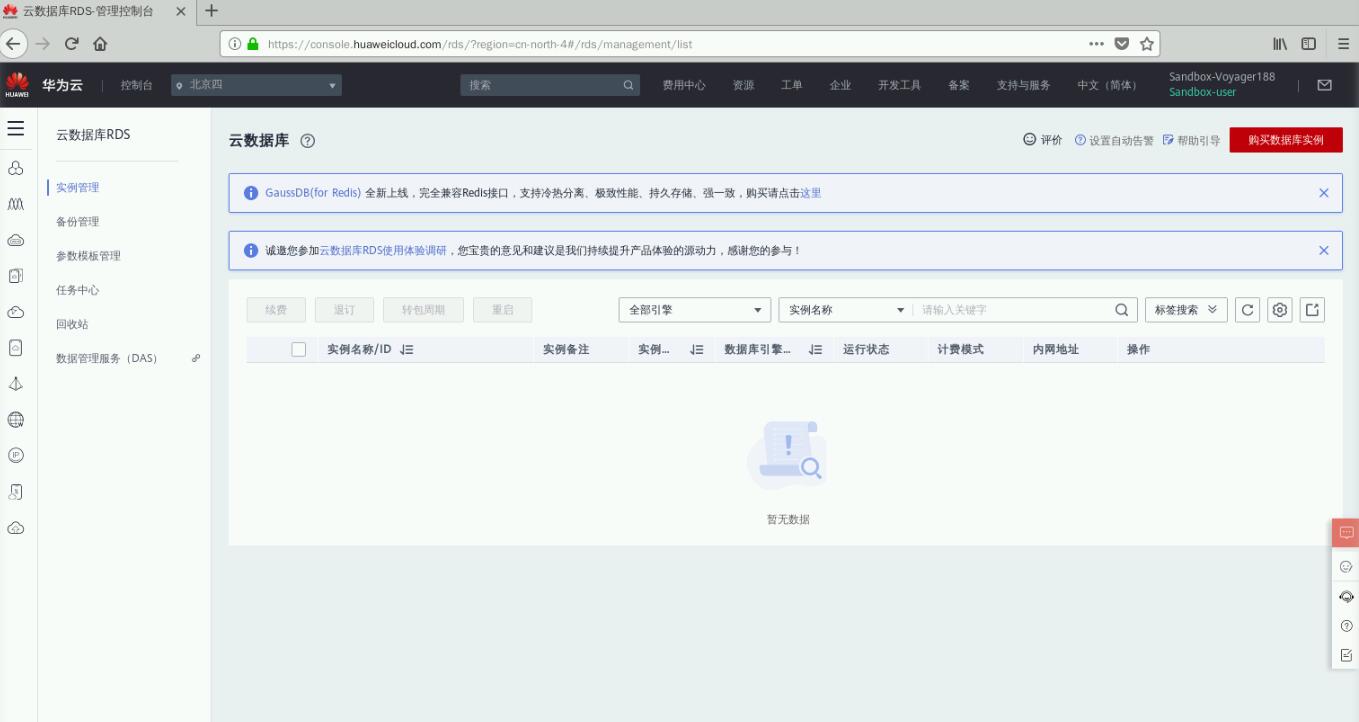This screenshot has height=722, width=1359.
Task: Open 数据管理服务 (DAS) in the sidebar
Action: [107, 358]
